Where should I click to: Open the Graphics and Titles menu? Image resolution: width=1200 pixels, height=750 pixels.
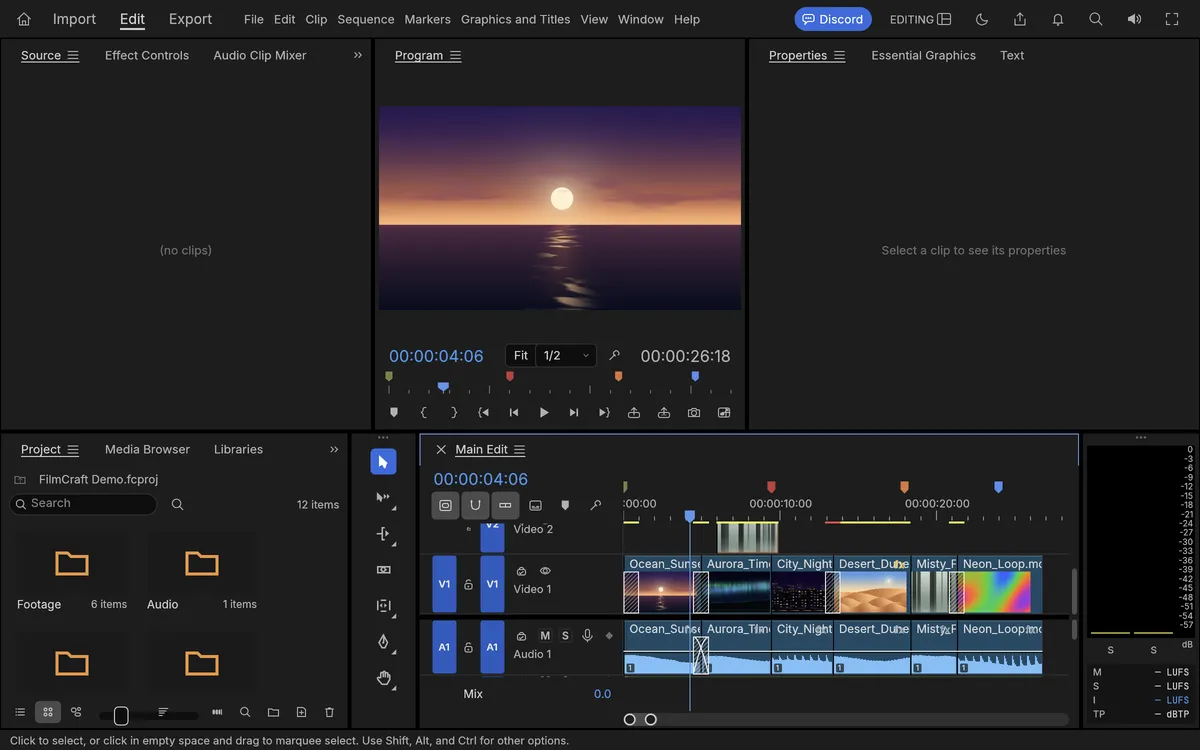coord(516,19)
